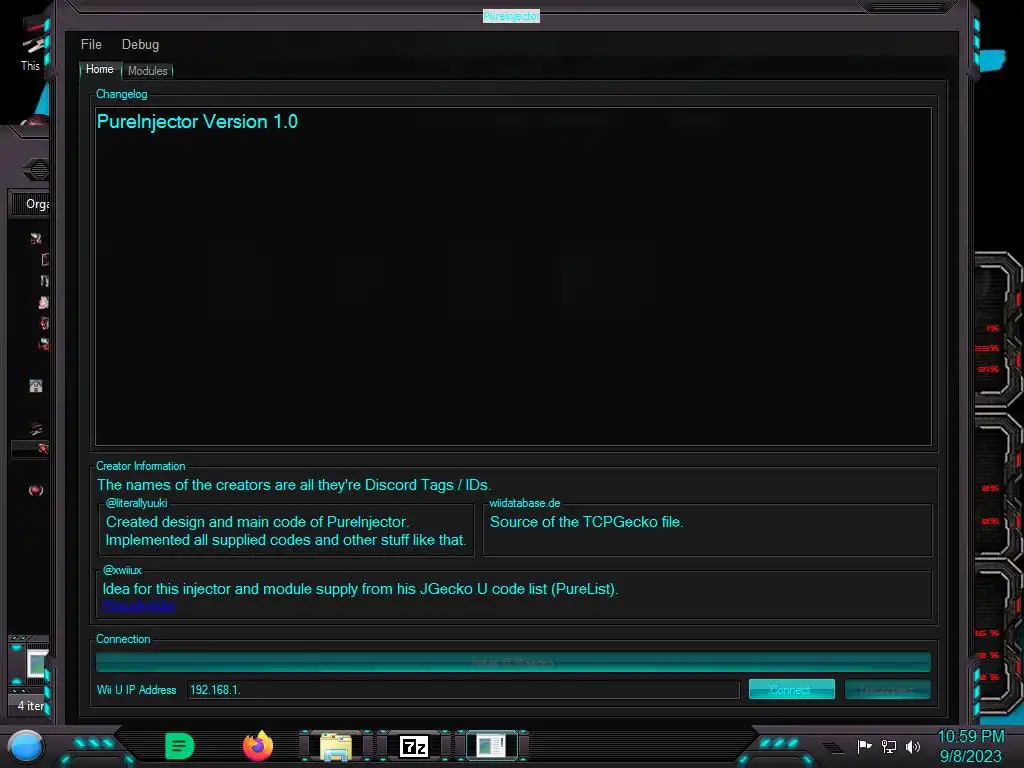Click the network tray icon

click(889, 746)
